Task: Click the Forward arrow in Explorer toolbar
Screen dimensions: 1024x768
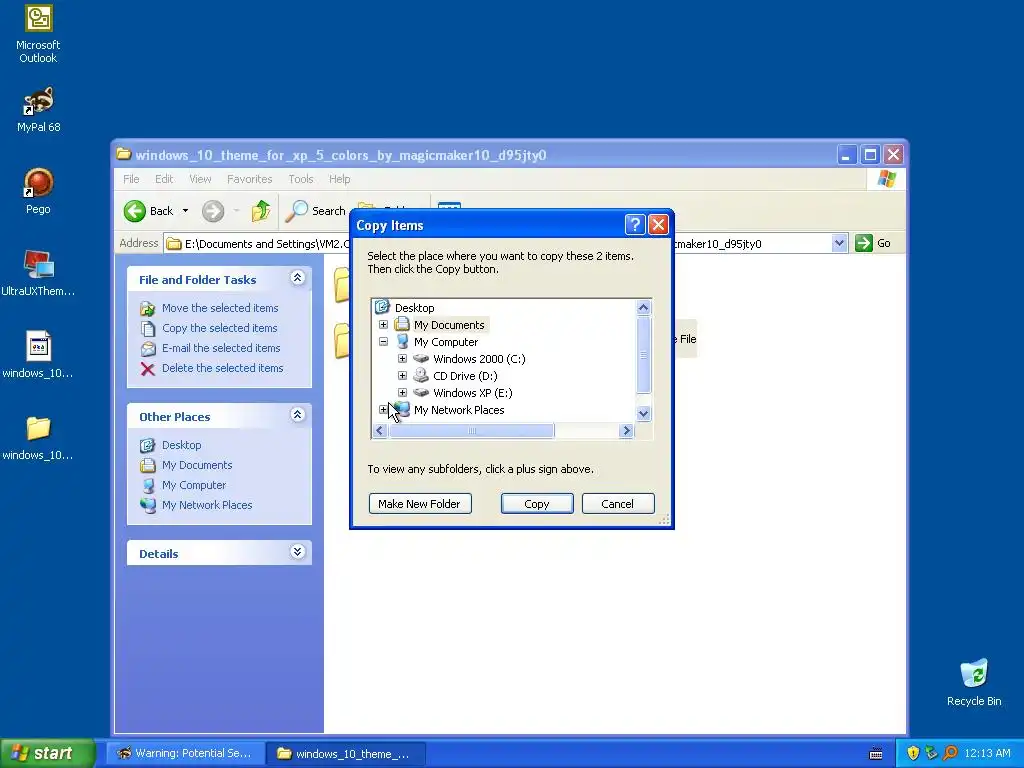Action: click(213, 211)
